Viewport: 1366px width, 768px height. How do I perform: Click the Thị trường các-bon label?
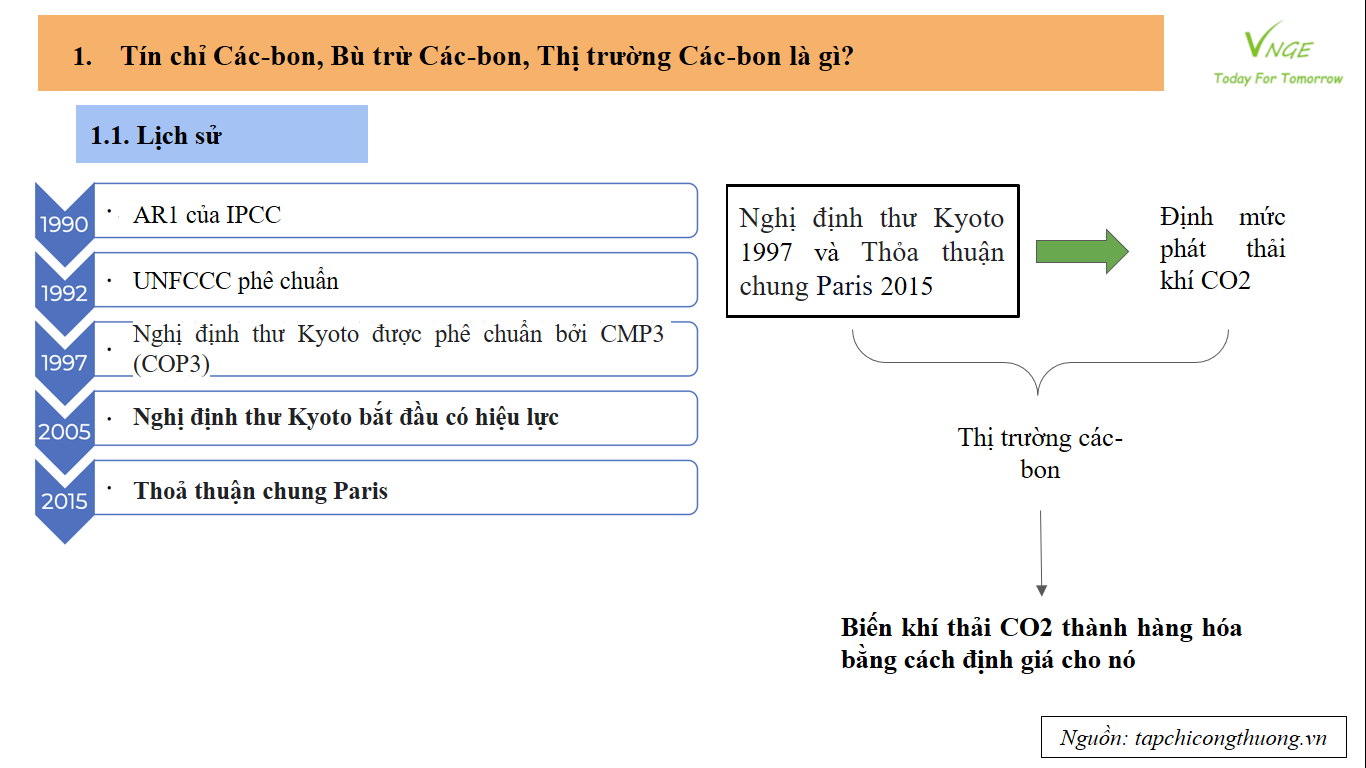pos(1040,453)
